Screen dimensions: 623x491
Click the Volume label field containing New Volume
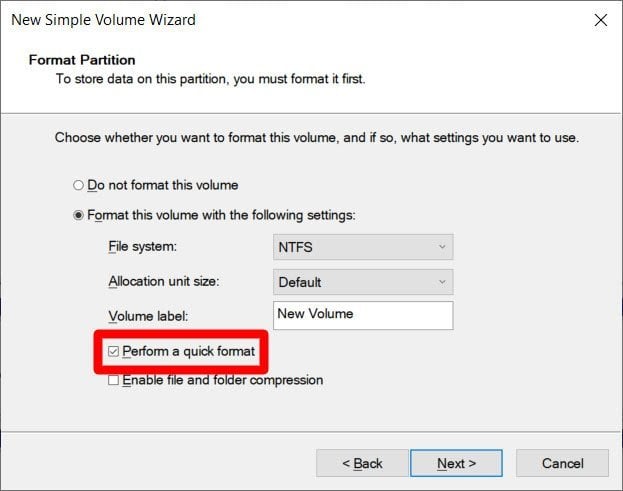(363, 315)
